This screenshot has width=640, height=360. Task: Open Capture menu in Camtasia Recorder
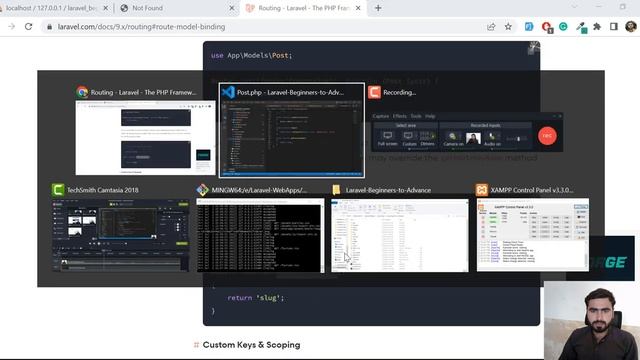[381, 116]
